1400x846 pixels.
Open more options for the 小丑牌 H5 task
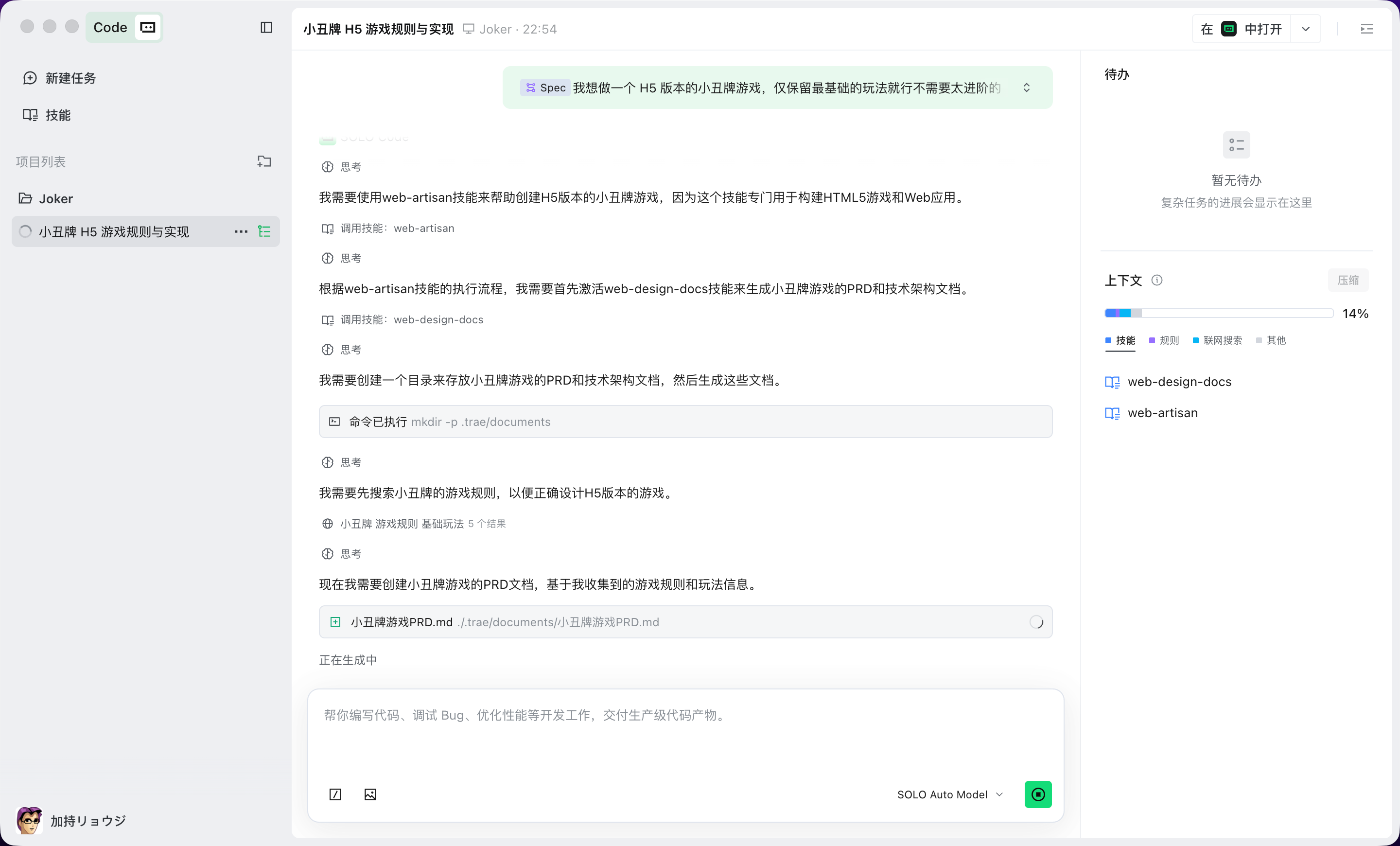click(241, 231)
